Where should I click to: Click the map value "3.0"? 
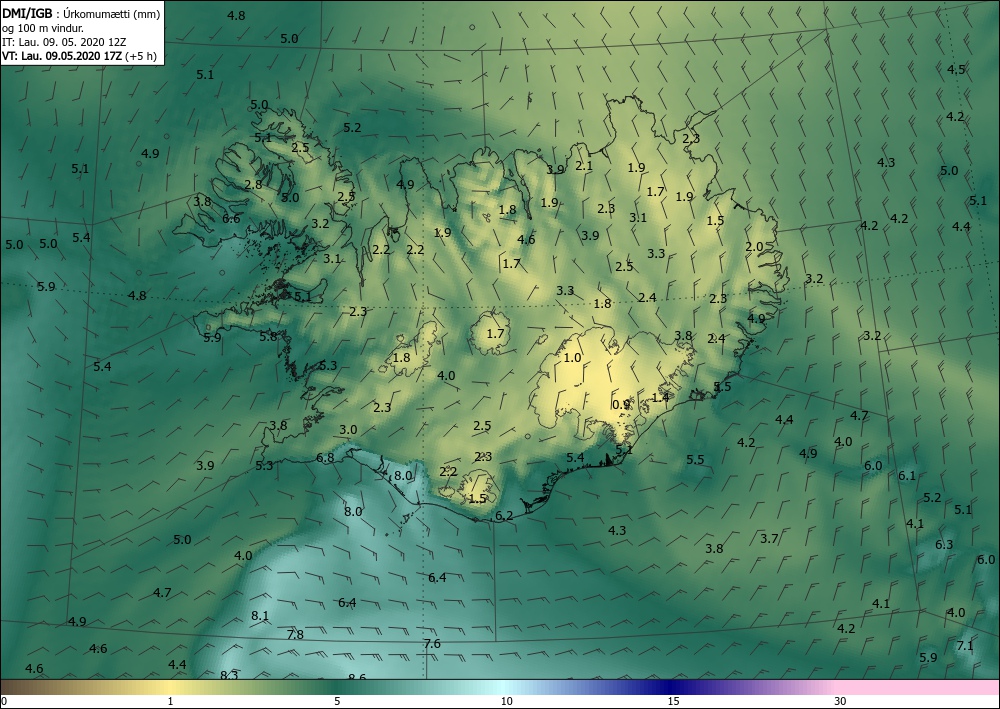pos(348,430)
